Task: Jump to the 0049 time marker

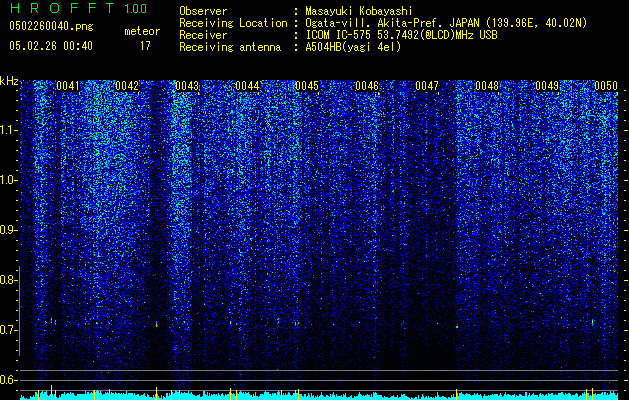Action: (547, 86)
